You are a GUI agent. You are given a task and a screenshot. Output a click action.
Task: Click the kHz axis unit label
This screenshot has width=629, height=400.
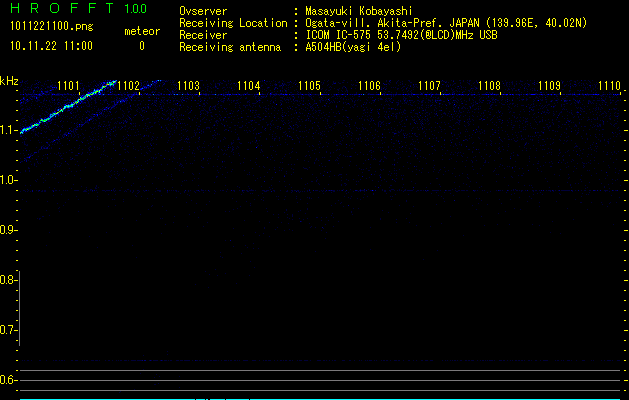9,81
